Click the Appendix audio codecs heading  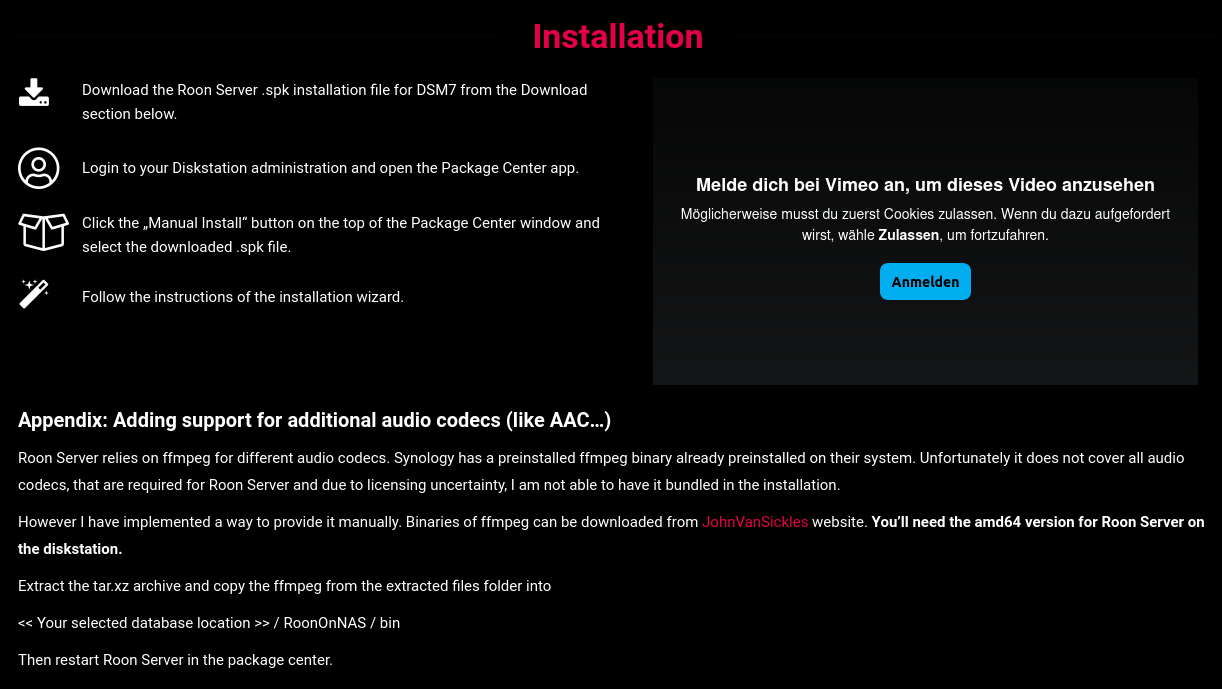[x=314, y=420]
